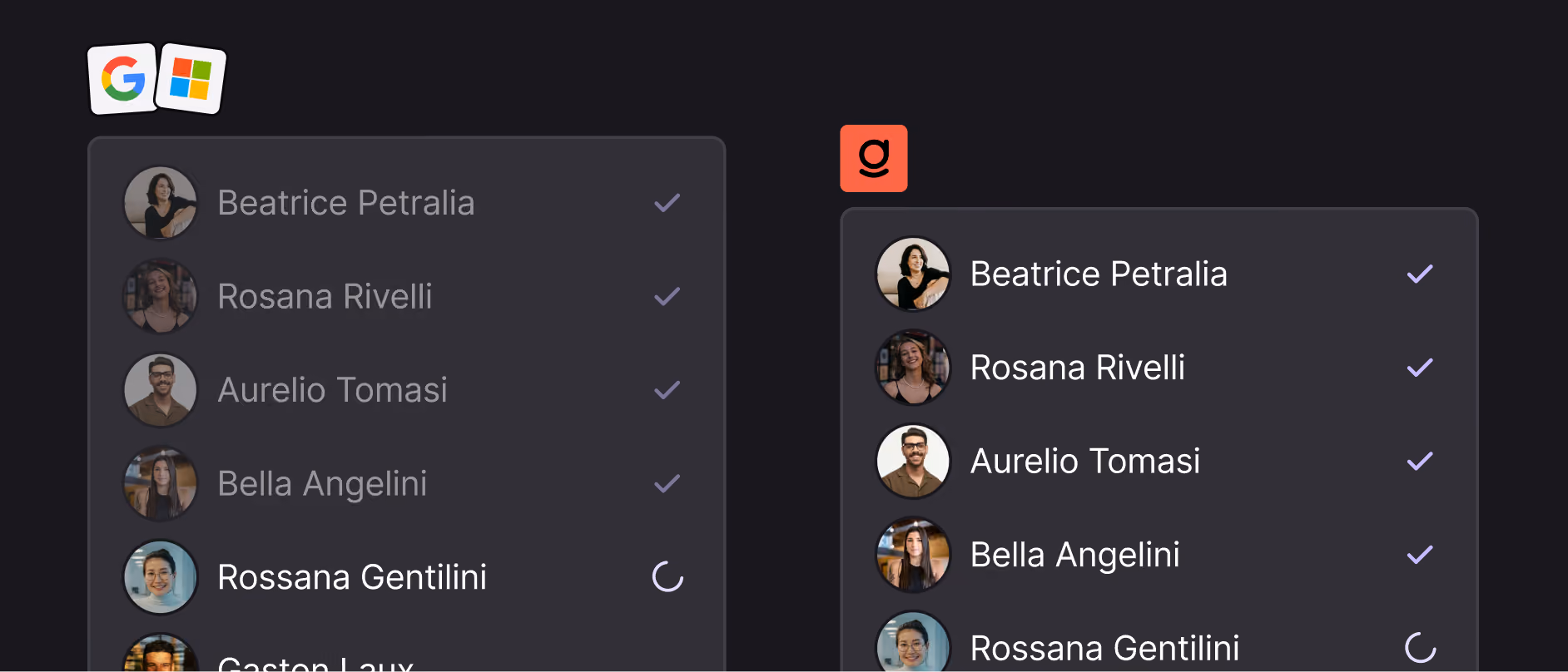1568x672 pixels.
Task: Click the checkmark next to Aurelio Tomasi in right list
Action: point(1420,461)
